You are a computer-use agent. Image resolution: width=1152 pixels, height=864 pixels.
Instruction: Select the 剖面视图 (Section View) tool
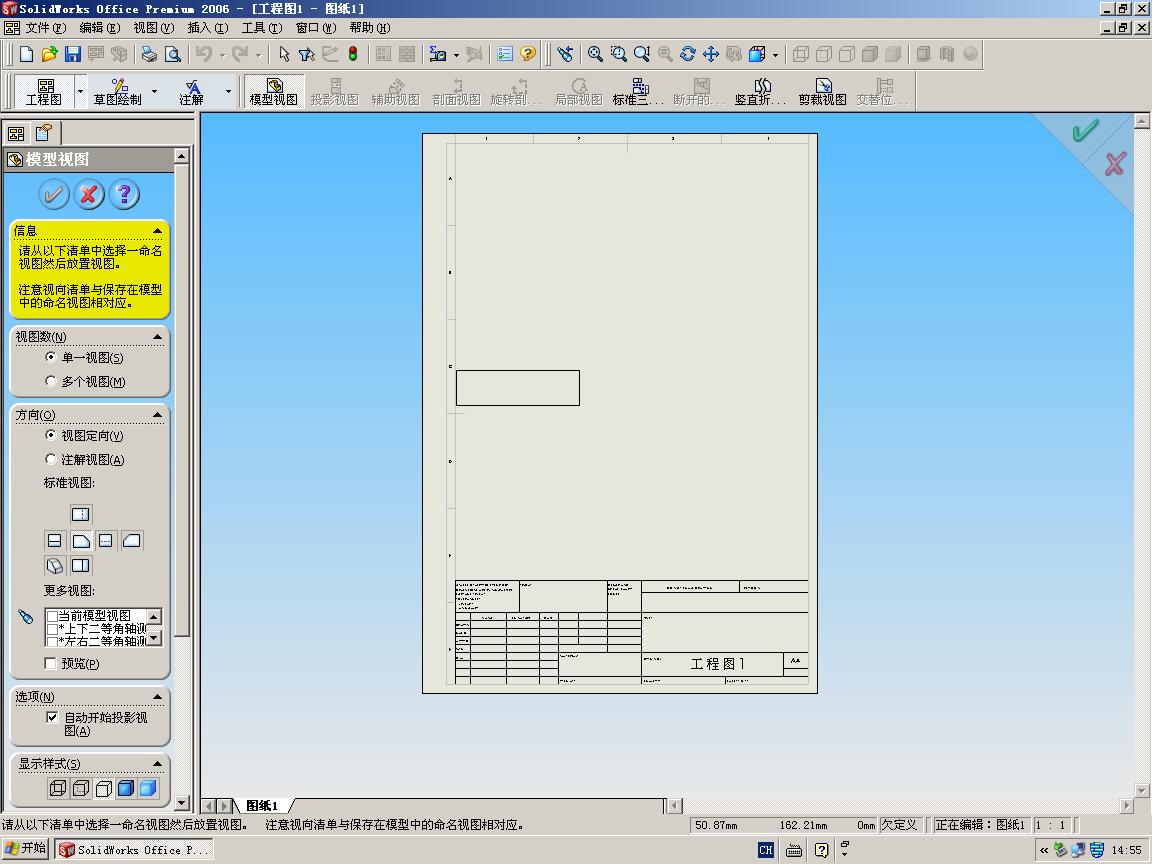tap(456, 90)
